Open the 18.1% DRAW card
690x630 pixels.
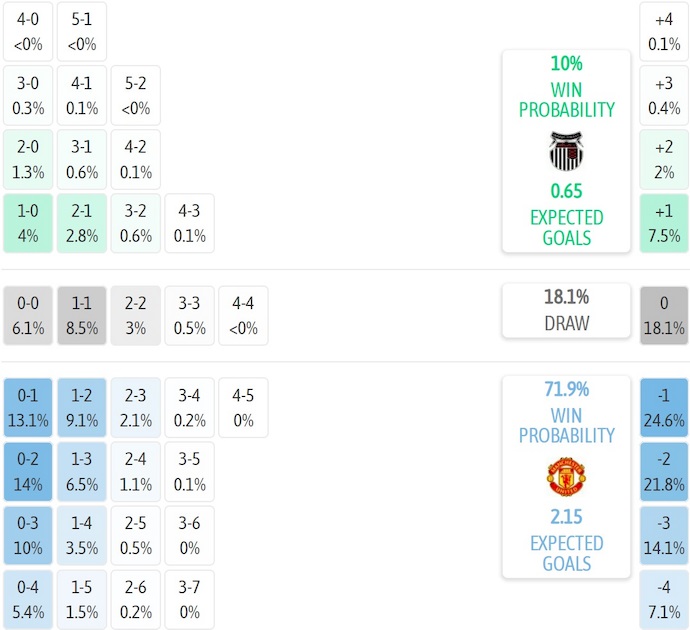coord(566,310)
